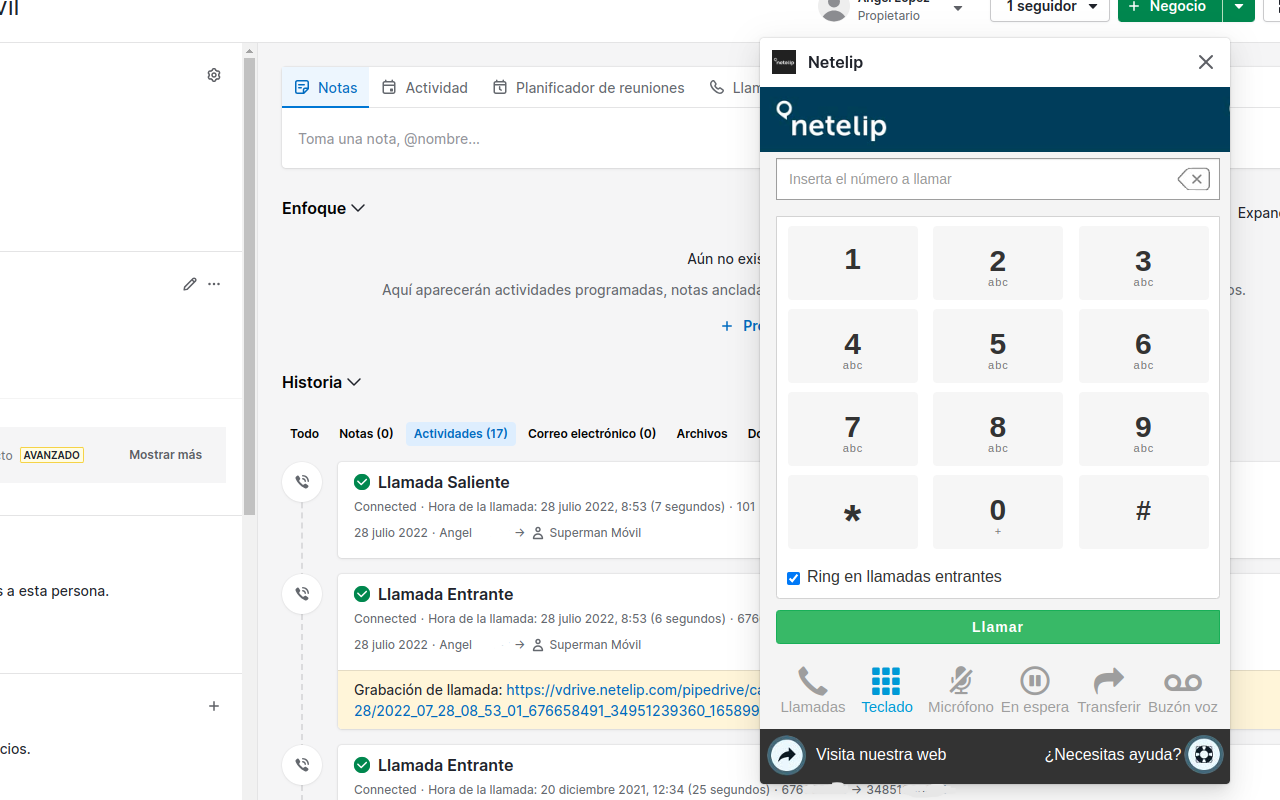This screenshot has height=800, width=1280.
Task: Click the + Negocio button
Action: (1170, 8)
